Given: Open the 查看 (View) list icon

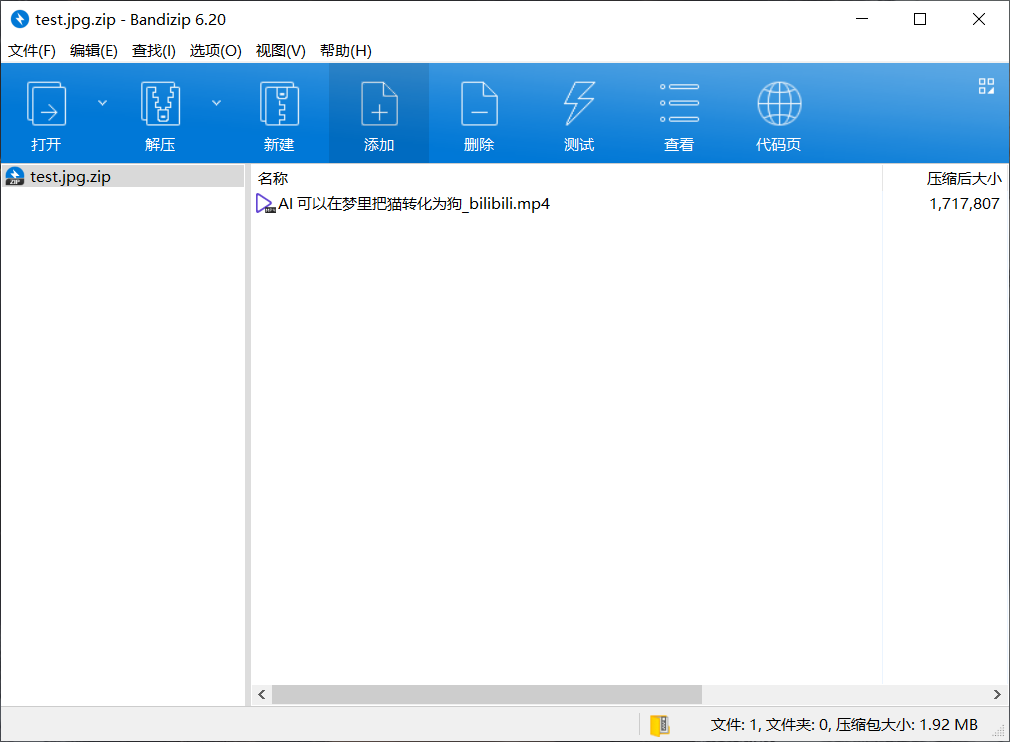Looking at the screenshot, I should click(x=679, y=103).
